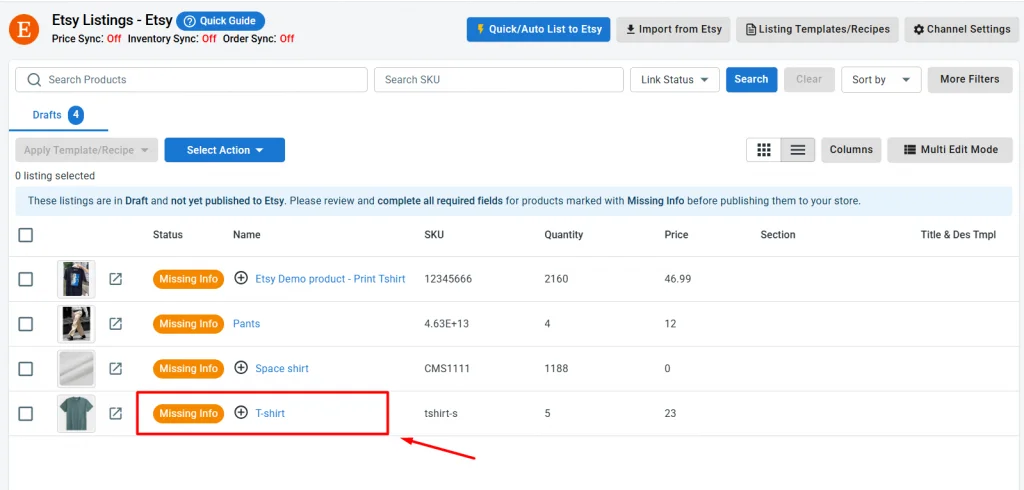Tick the select-all header checkbox
Viewport: 1024px width, 490px height.
(x=25, y=235)
